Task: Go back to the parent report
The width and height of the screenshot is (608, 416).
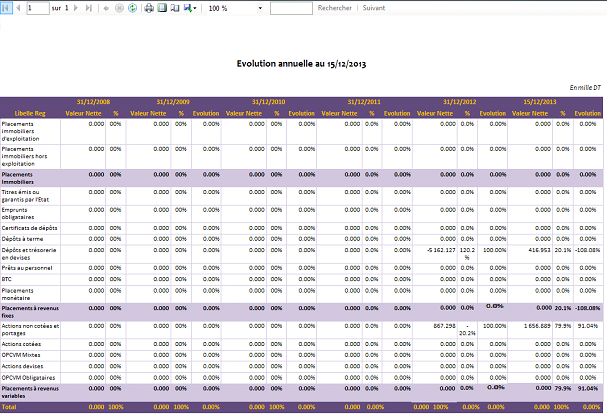Action: [106, 8]
